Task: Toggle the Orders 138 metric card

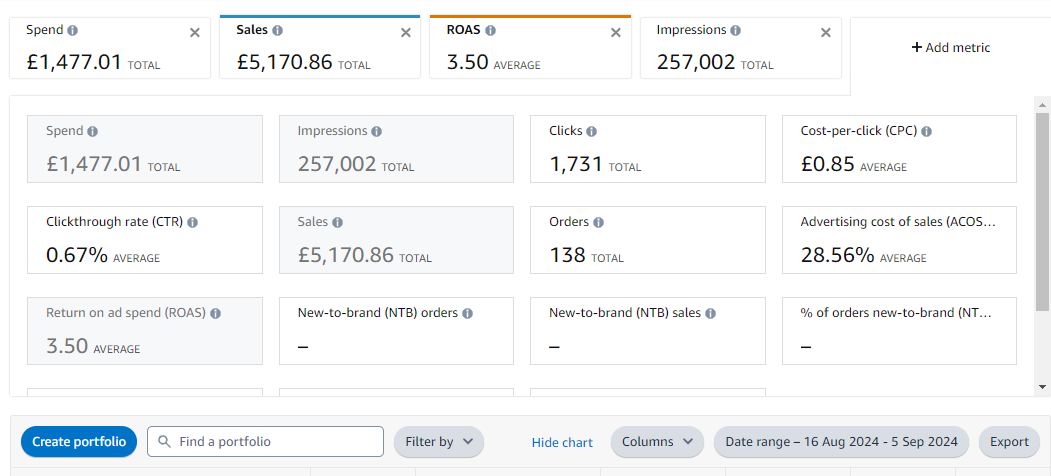Action: [x=647, y=240]
